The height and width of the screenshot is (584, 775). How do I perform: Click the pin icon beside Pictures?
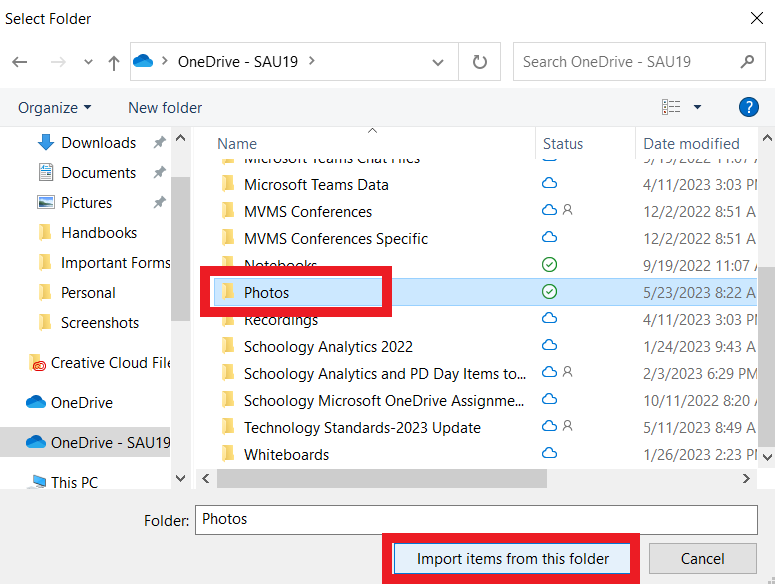point(159,202)
